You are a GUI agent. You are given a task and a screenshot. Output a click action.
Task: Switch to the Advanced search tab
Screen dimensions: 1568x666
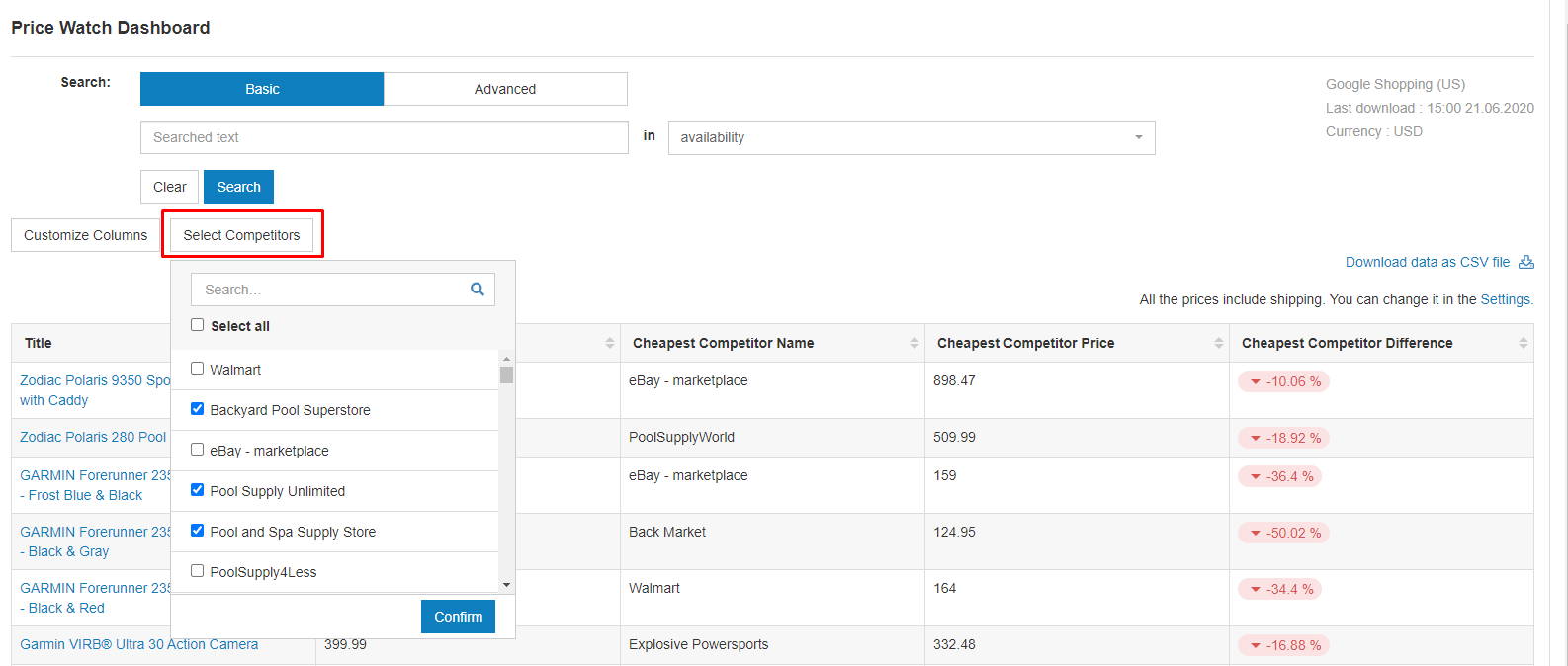click(505, 89)
